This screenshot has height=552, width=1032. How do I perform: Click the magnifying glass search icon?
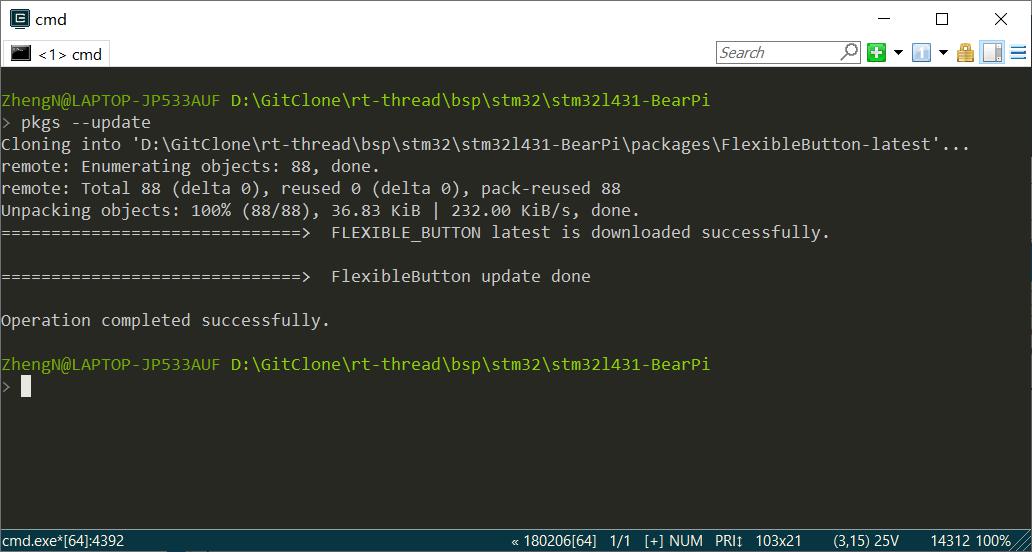coord(849,52)
